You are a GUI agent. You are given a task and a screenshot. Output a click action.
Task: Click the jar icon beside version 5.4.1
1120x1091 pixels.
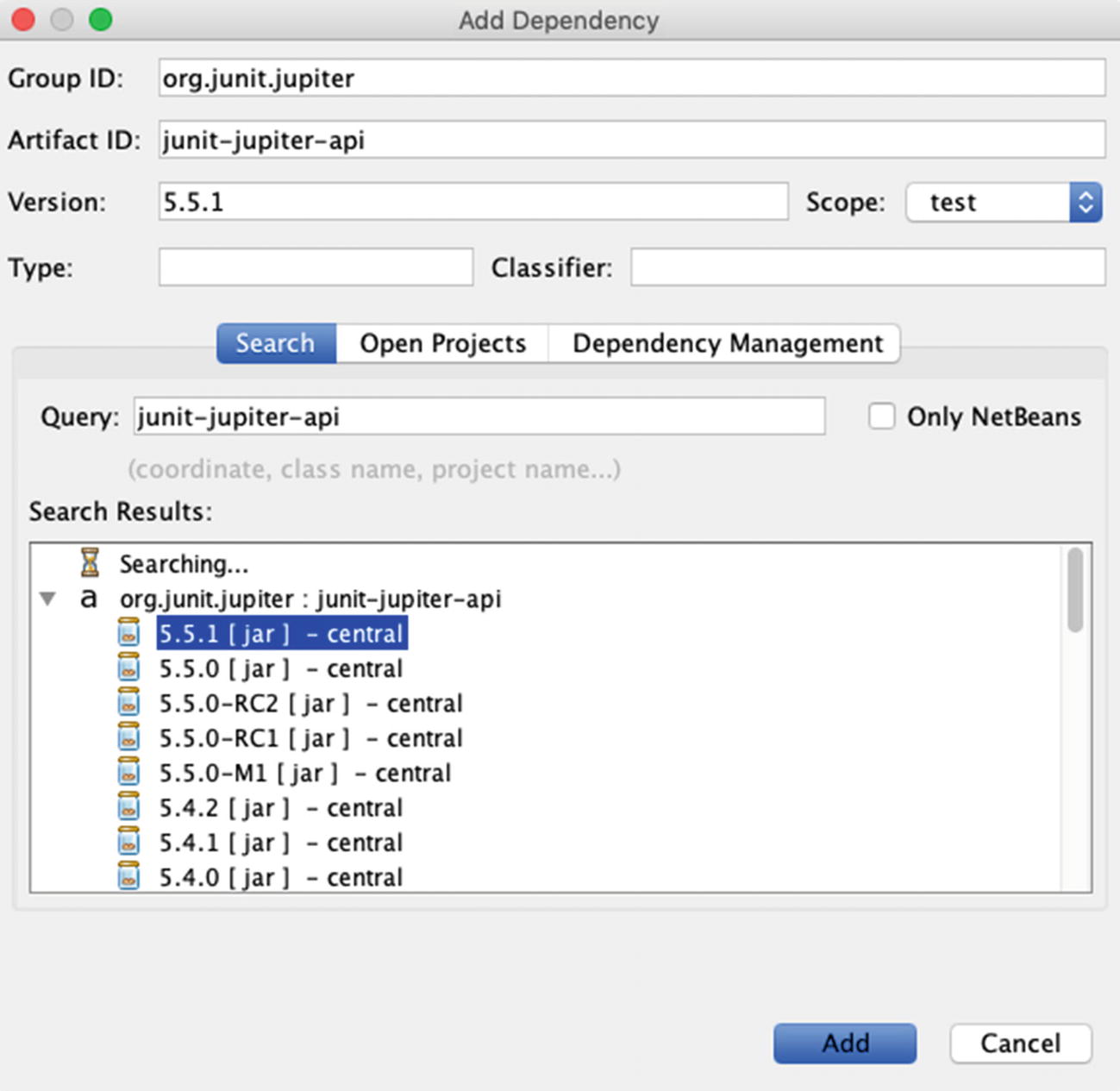(x=128, y=843)
